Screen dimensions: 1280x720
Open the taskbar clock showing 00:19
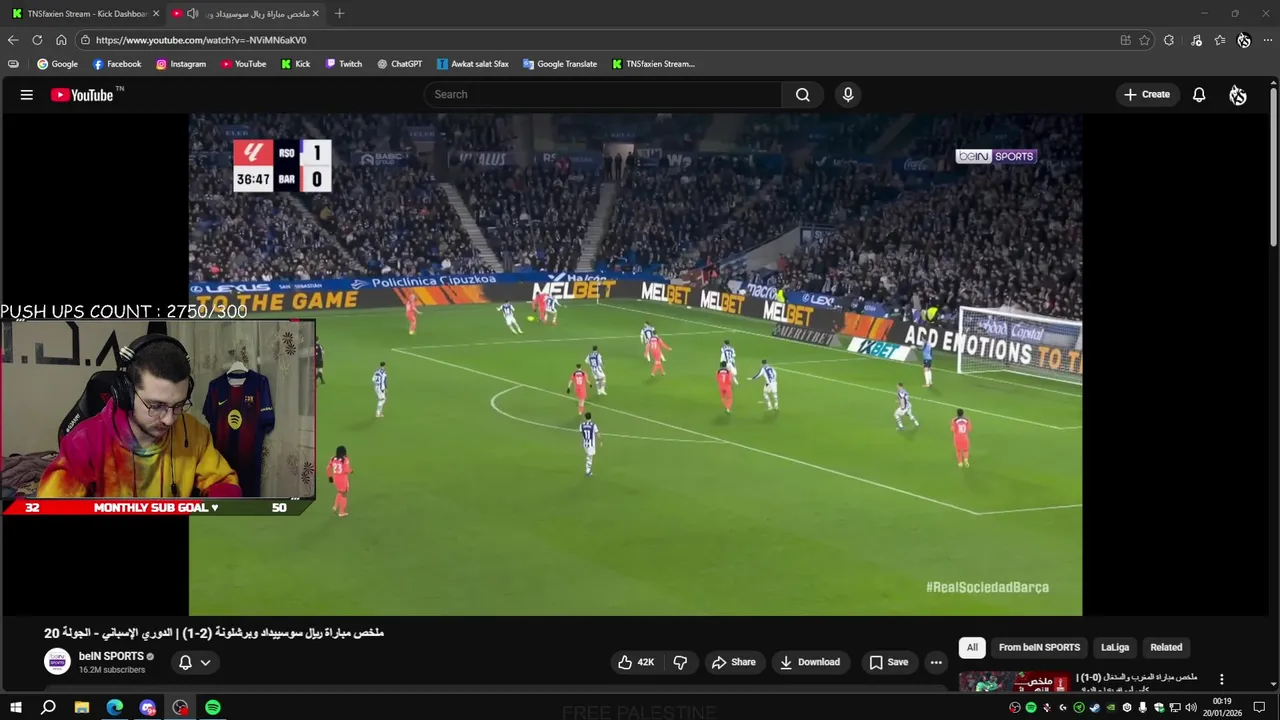(1222, 707)
